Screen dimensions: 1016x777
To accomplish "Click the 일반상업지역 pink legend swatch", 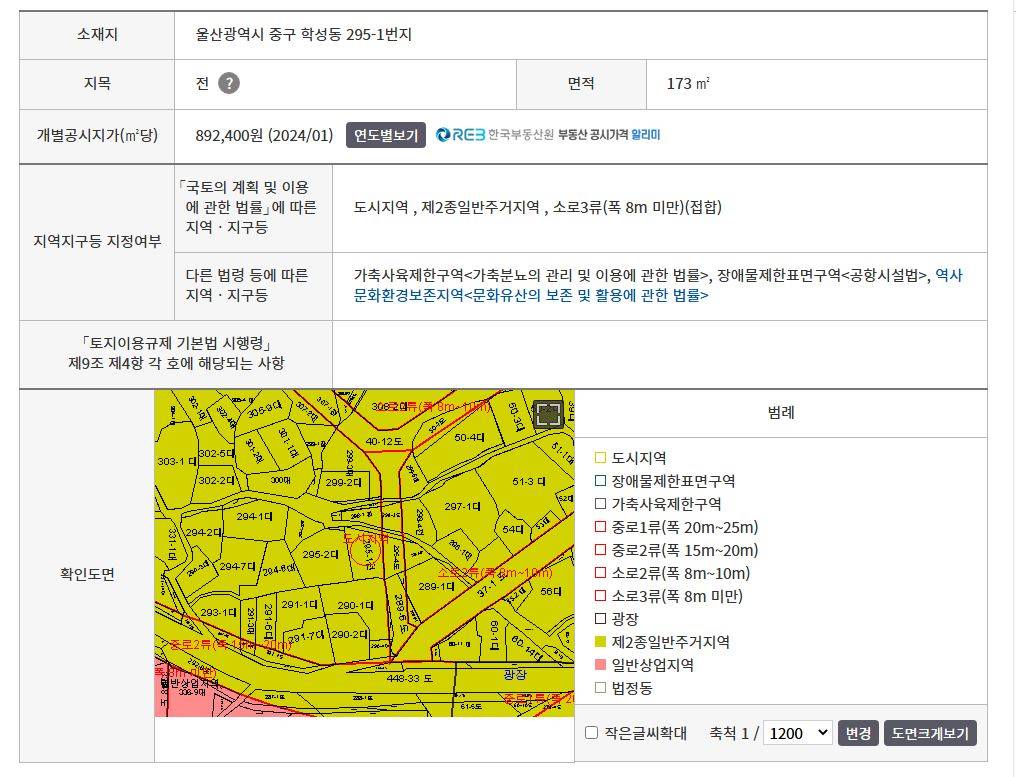I will [x=600, y=665].
